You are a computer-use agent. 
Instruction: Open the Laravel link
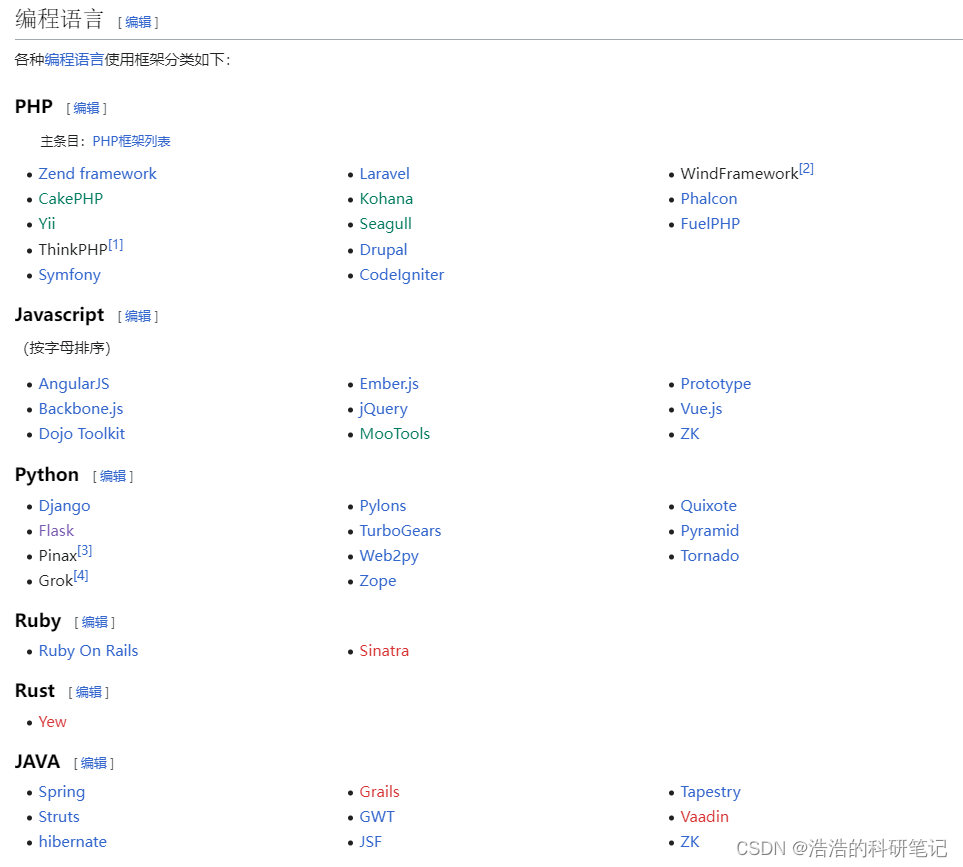click(384, 174)
